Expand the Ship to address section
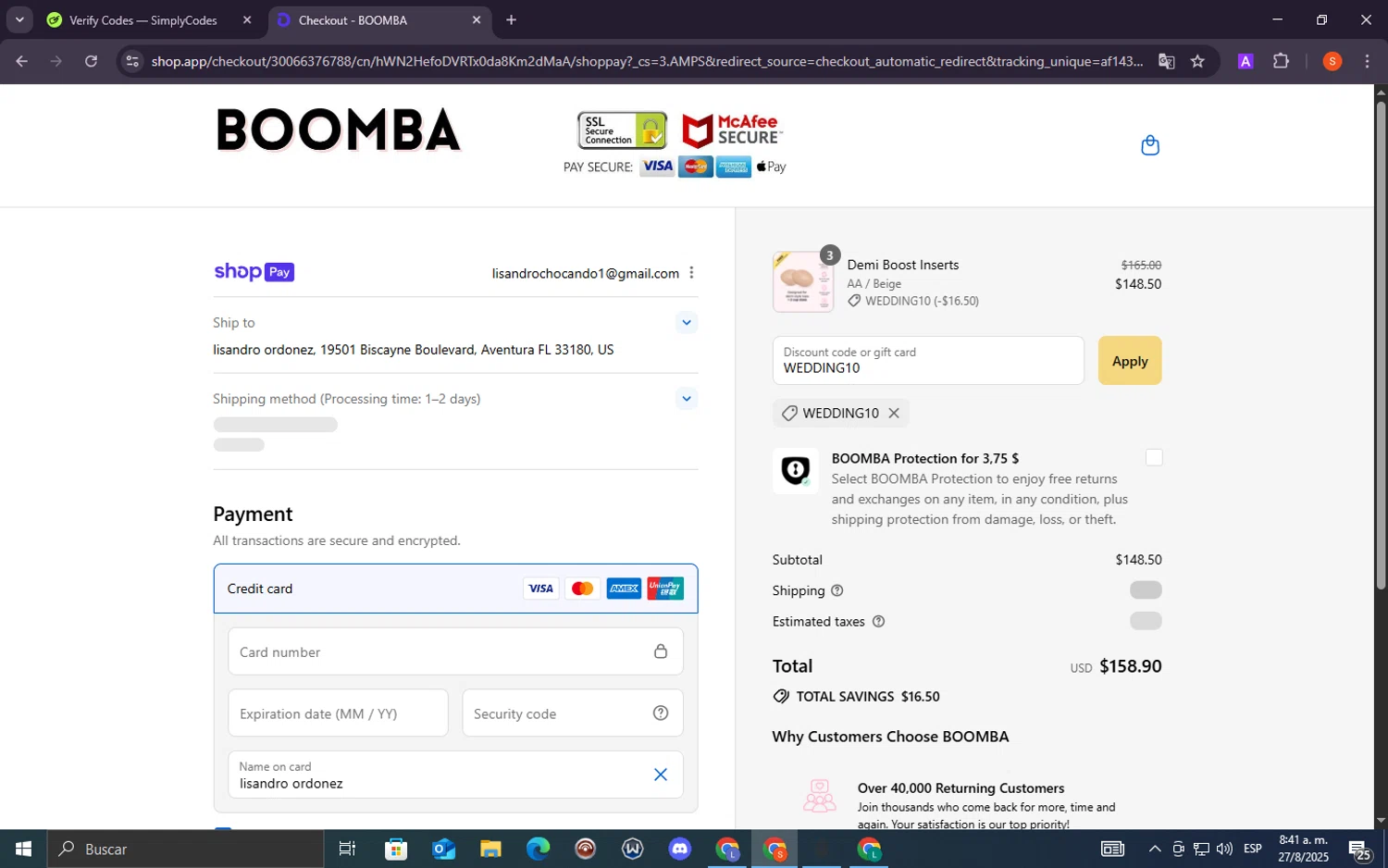Image resolution: width=1388 pixels, height=868 pixels. pos(686,323)
